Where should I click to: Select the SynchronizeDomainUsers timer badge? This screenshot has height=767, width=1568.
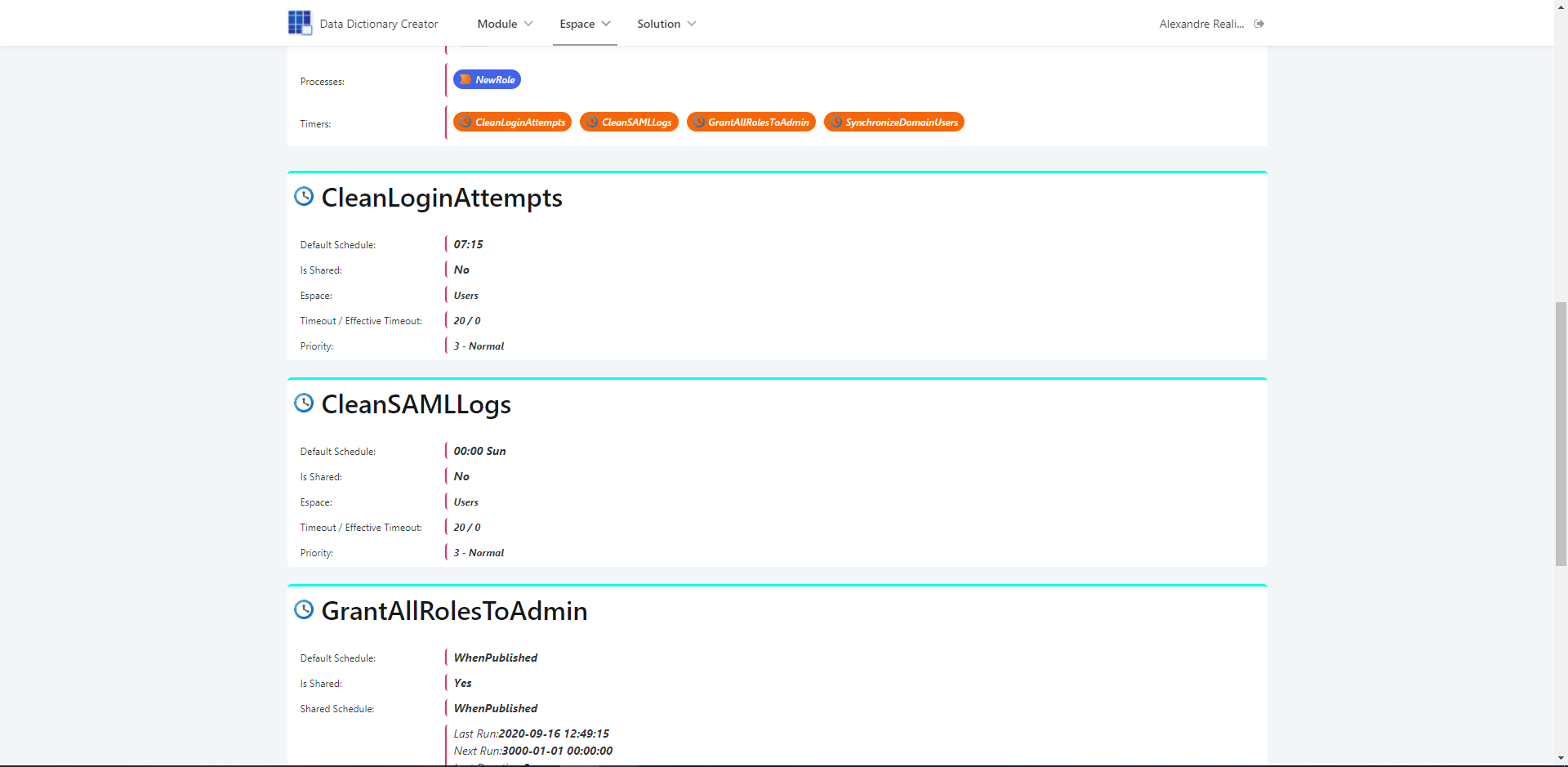[x=893, y=122]
